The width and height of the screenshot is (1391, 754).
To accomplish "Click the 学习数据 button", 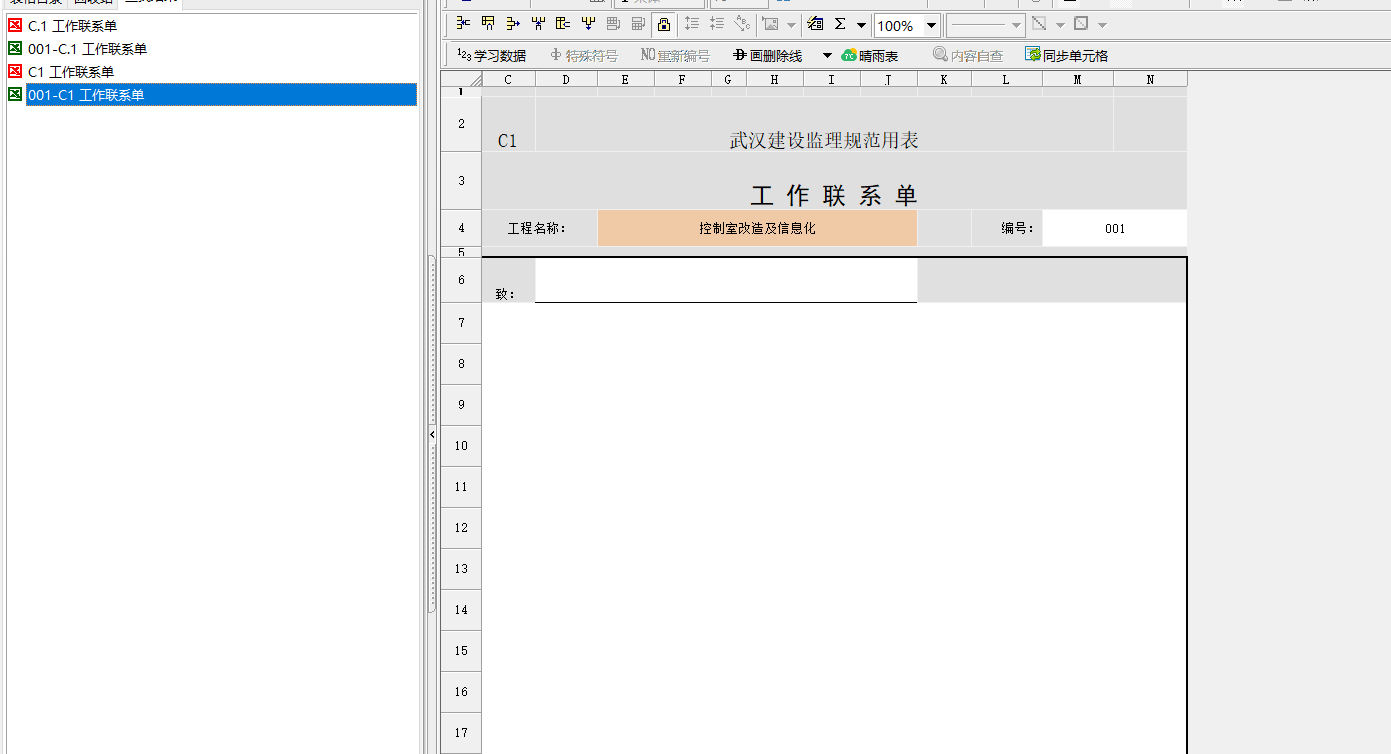I will point(491,56).
